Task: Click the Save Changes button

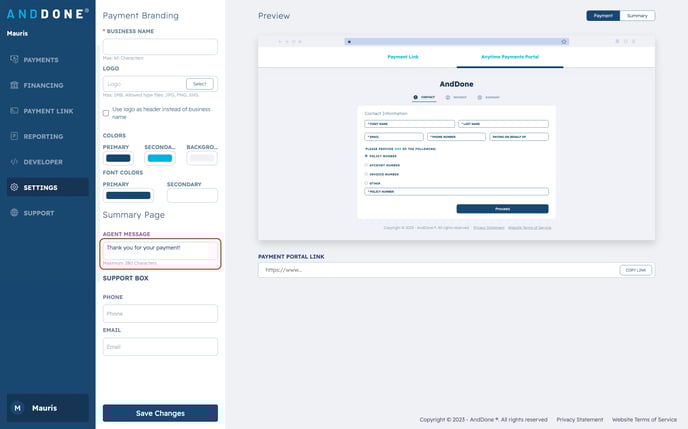Action: tap(160, 413)
